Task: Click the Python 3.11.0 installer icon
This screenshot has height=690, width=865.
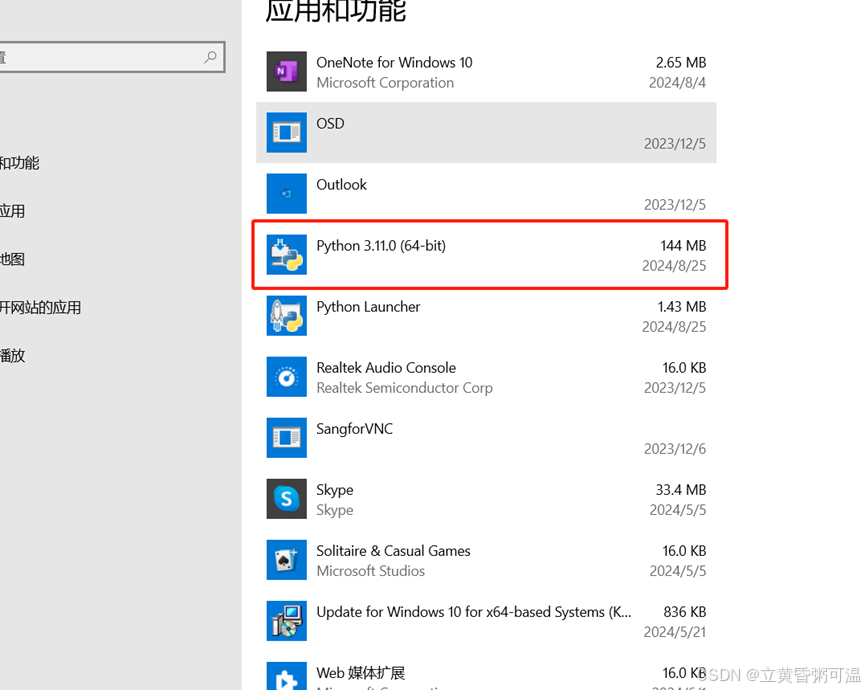Action: 286,254
